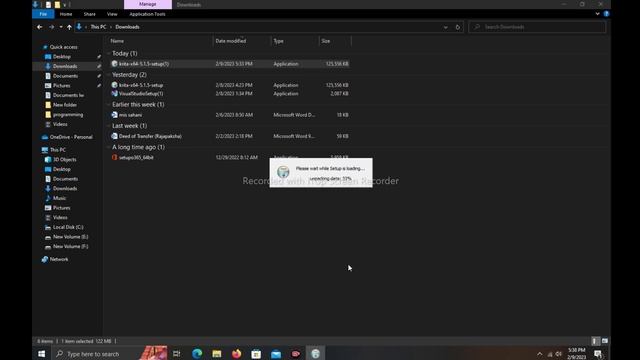Select the VisualStudioSetup(1) file icon

(114, 93)
